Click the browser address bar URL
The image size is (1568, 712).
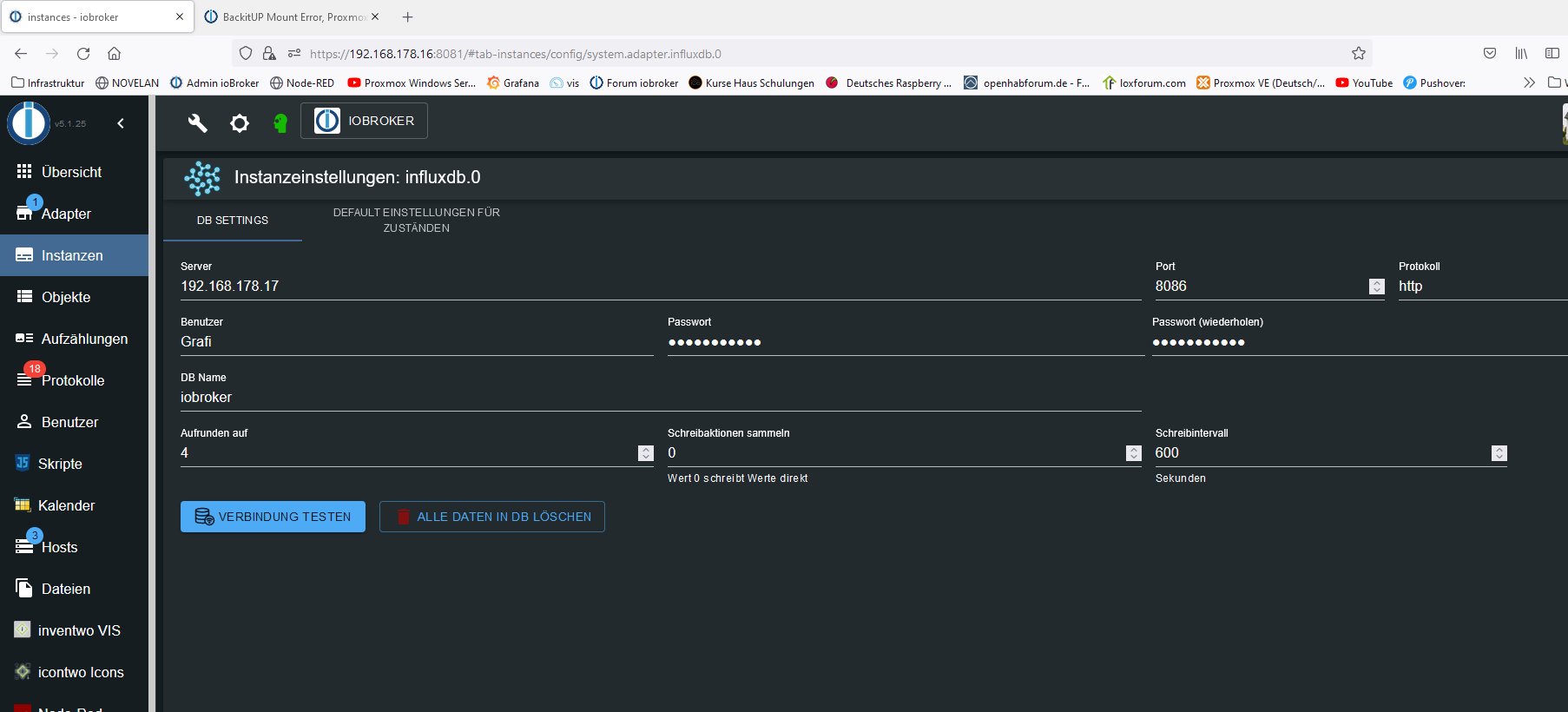(x=516, y=54)
